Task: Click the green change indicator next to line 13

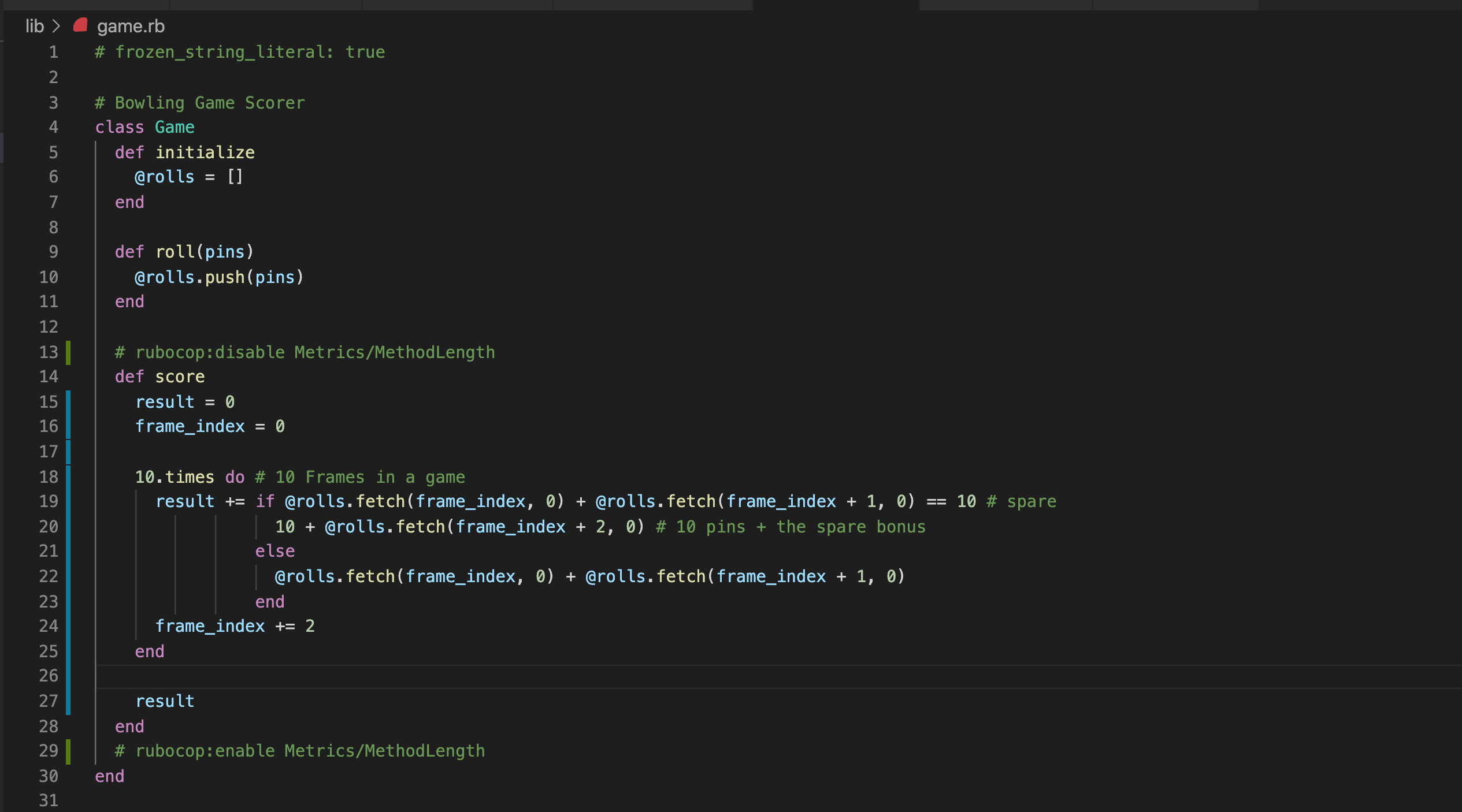Action: [69, 352]
